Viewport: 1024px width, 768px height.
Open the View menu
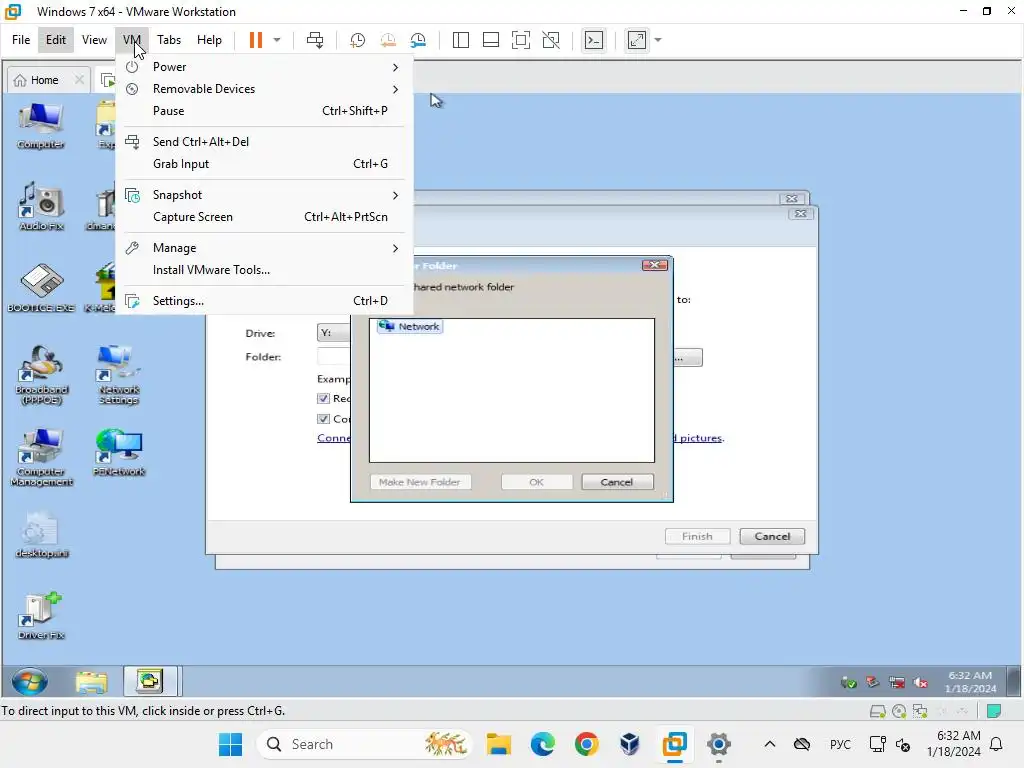[x=94, y=40]
